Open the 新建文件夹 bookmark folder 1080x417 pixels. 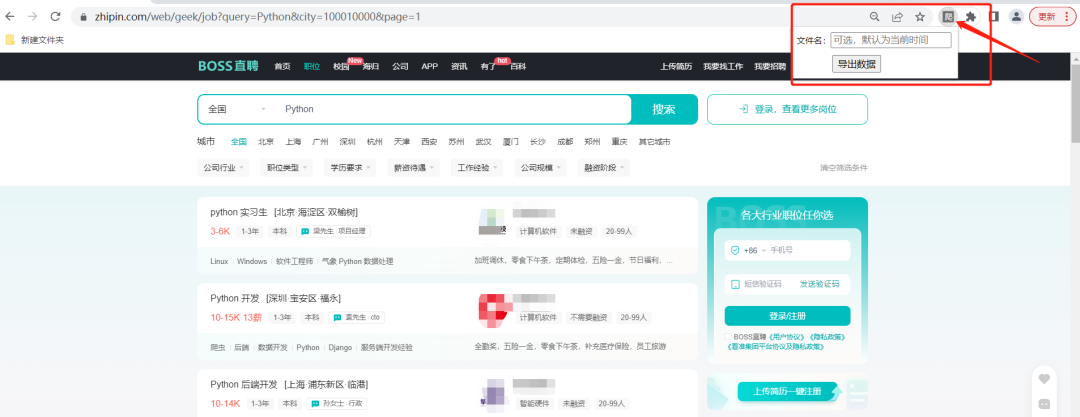click(x=34, y=40)
